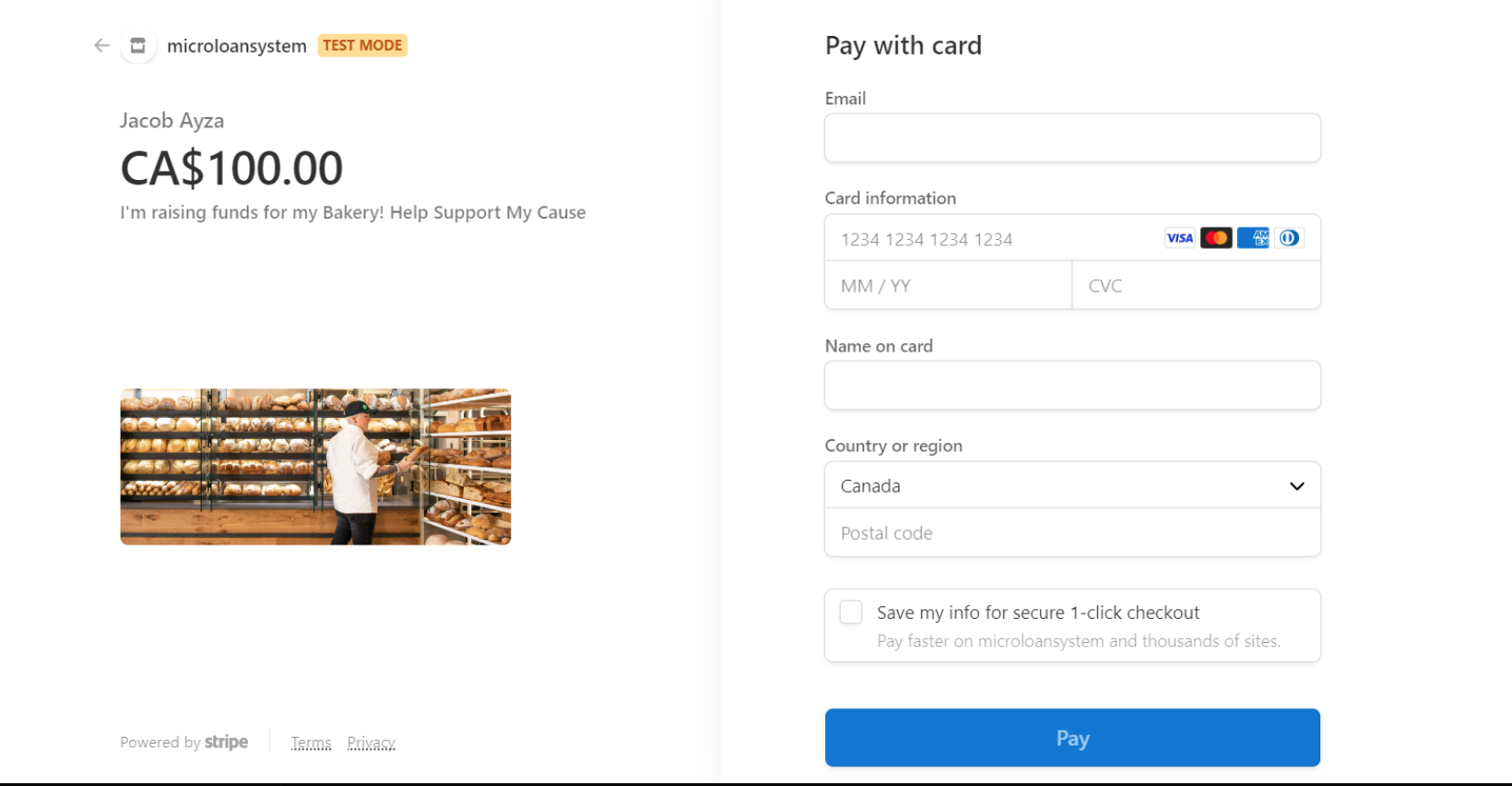
Task: Click the bakery product image
Action: [315, 467]
